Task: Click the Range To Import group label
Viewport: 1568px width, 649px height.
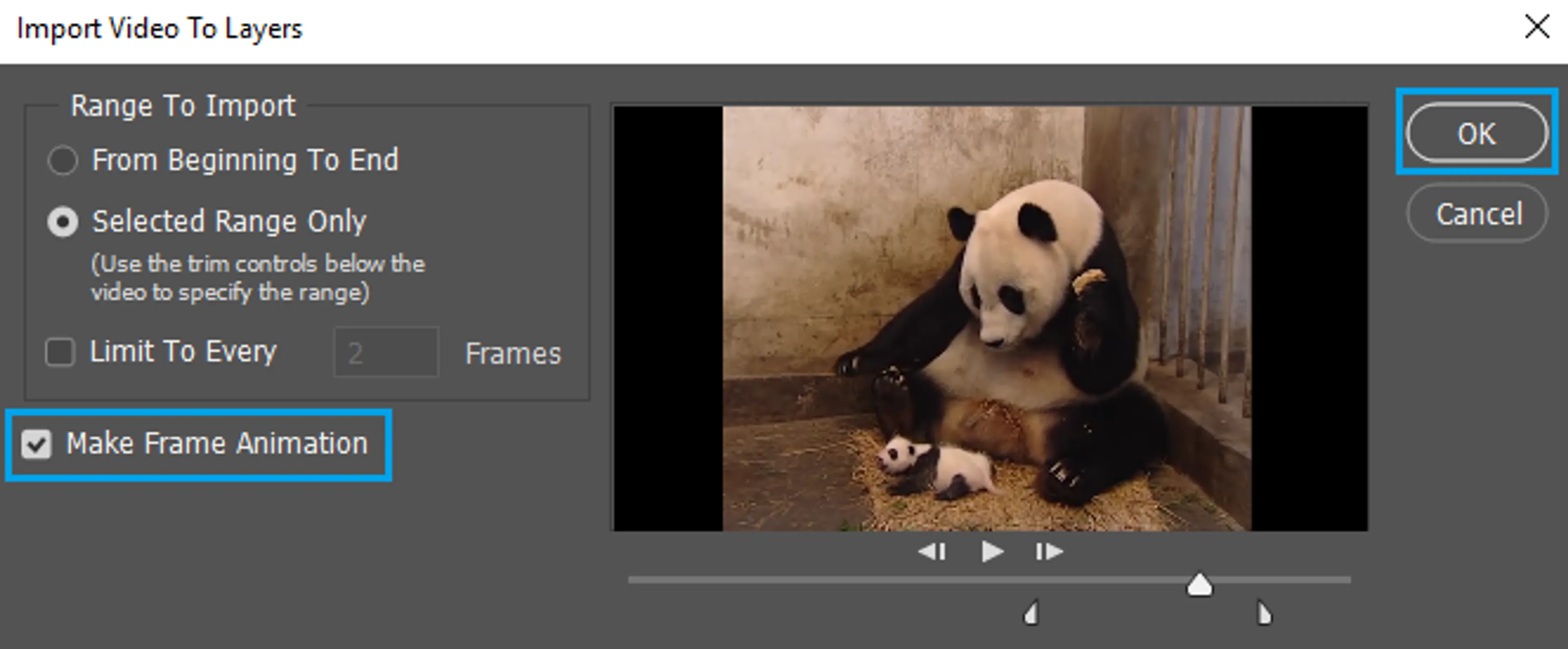Action: tap(183, 106)
